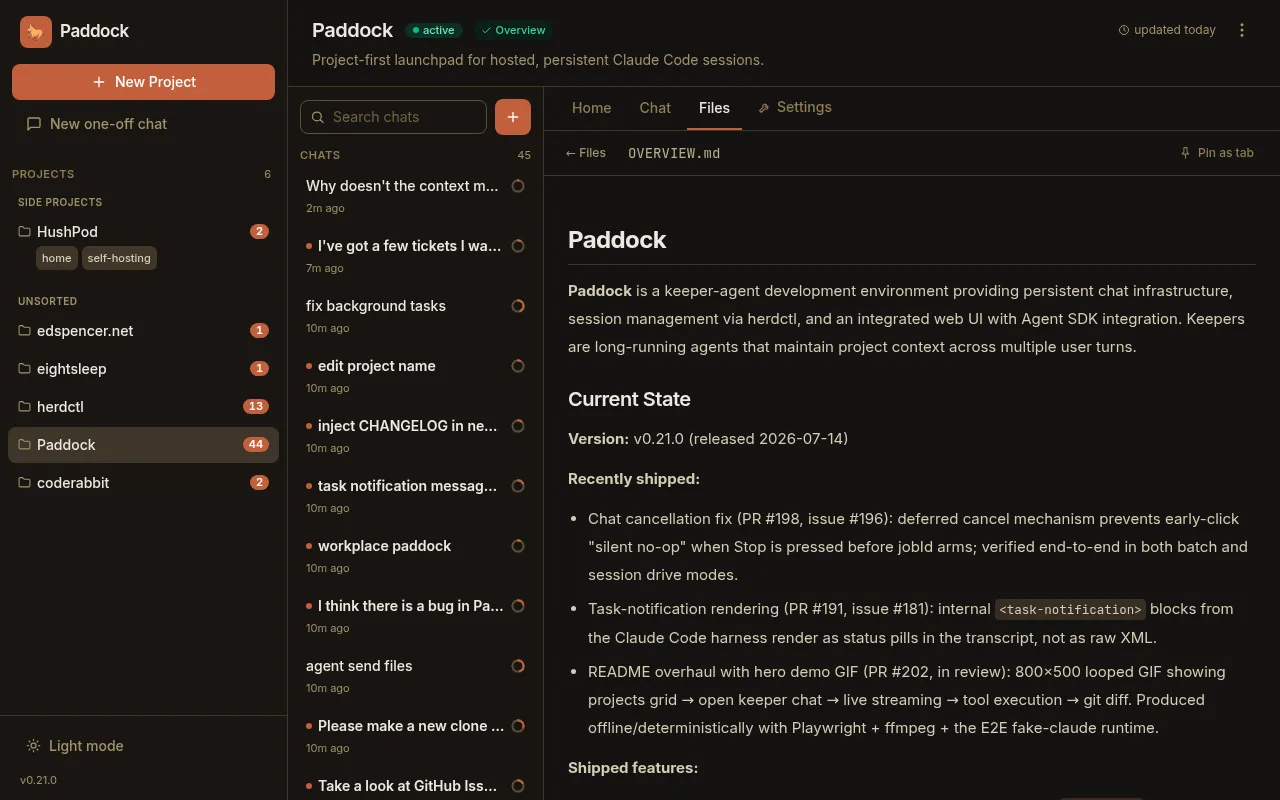Click spinner icon on 'Why doesn't the context' chat
The height and width of the screenshot is (800, 1280).
pos(518,186)
